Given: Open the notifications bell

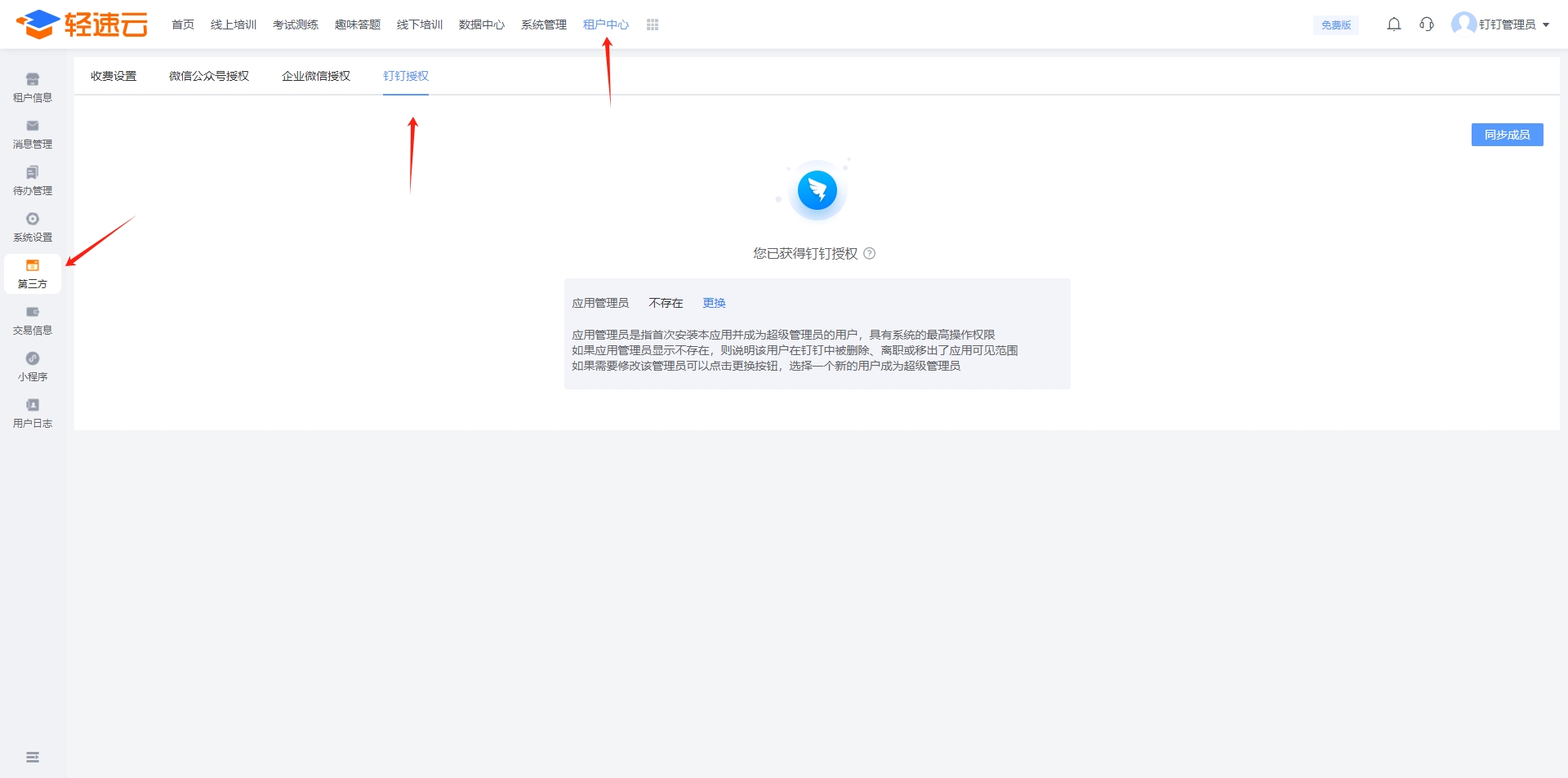Looking at the screenshot, I should pyautogui.click(x=1394, y=24).
